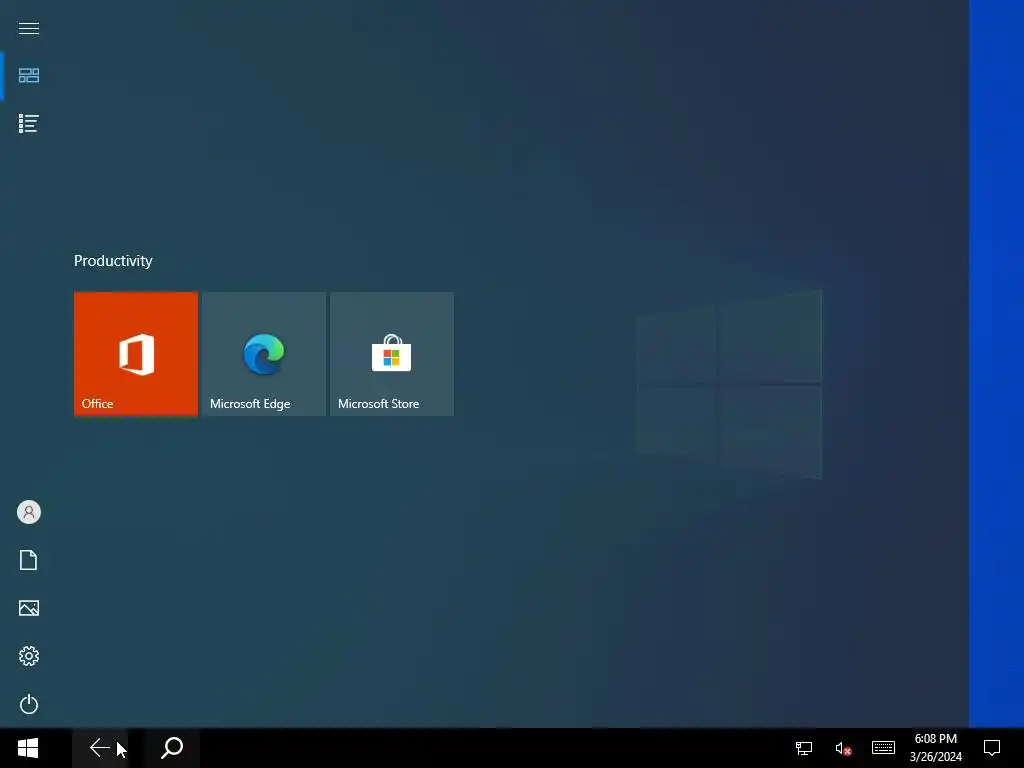
Task: Select the Productivity group heading
Action: point(113,261)
